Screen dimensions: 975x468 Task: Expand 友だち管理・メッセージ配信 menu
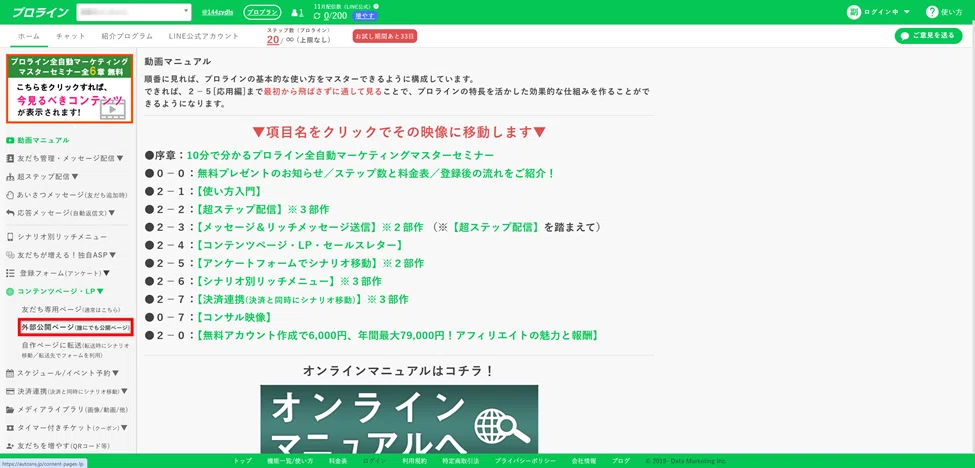tap(66, 158)
